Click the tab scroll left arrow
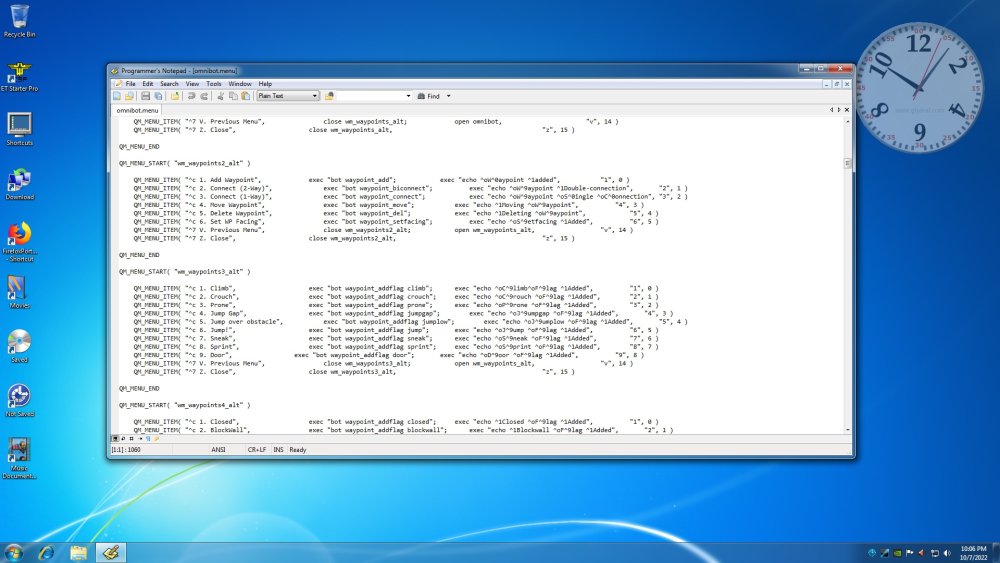 pyautogui.click(x=831, y=110)
